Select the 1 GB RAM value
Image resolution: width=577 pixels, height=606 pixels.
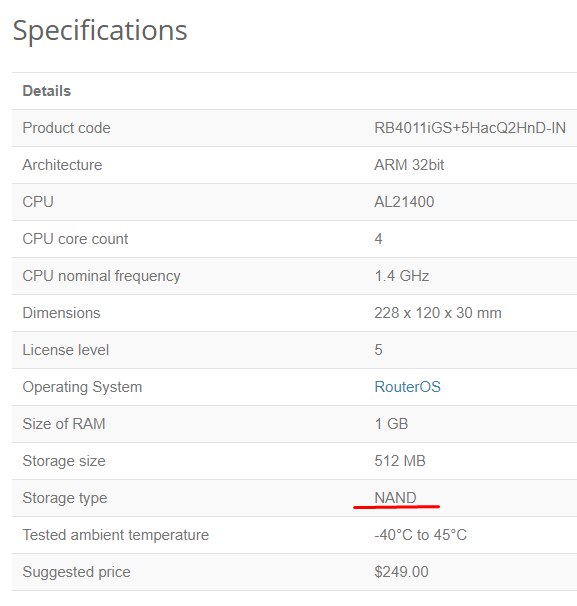click(x=391, y=424)
